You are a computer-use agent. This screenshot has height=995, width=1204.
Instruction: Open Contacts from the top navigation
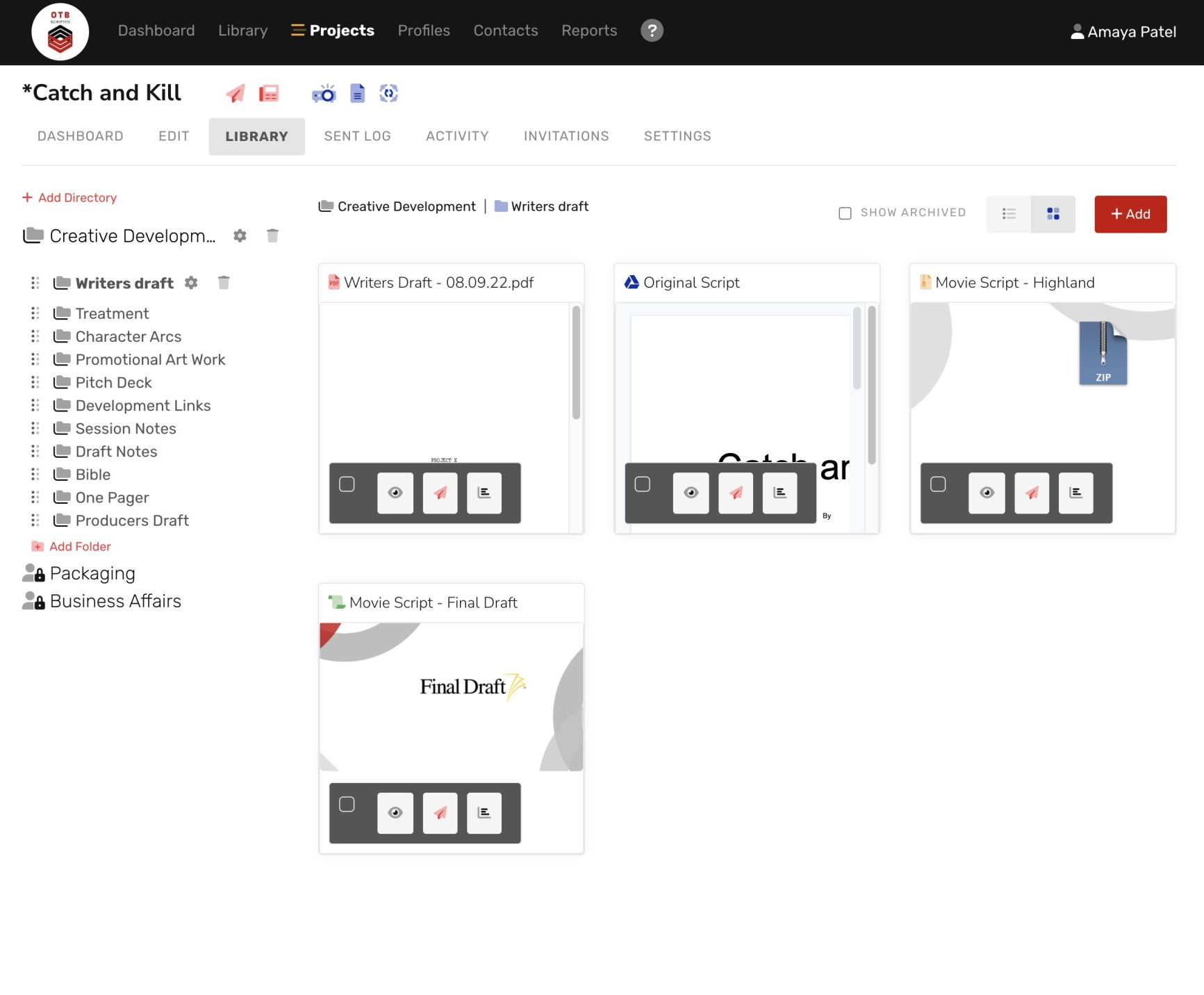(505, 30)
